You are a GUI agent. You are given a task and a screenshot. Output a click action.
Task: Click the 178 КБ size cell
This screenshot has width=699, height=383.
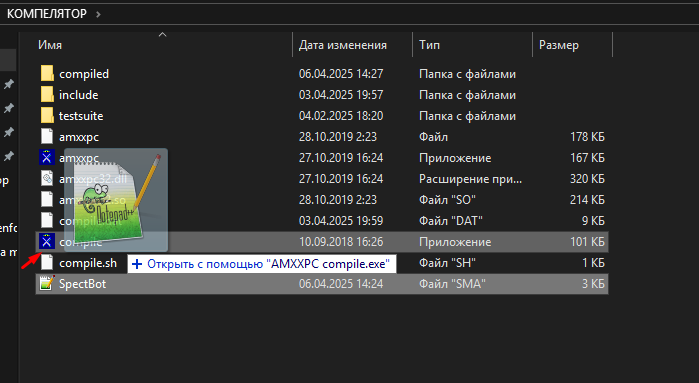click(587, 137)
